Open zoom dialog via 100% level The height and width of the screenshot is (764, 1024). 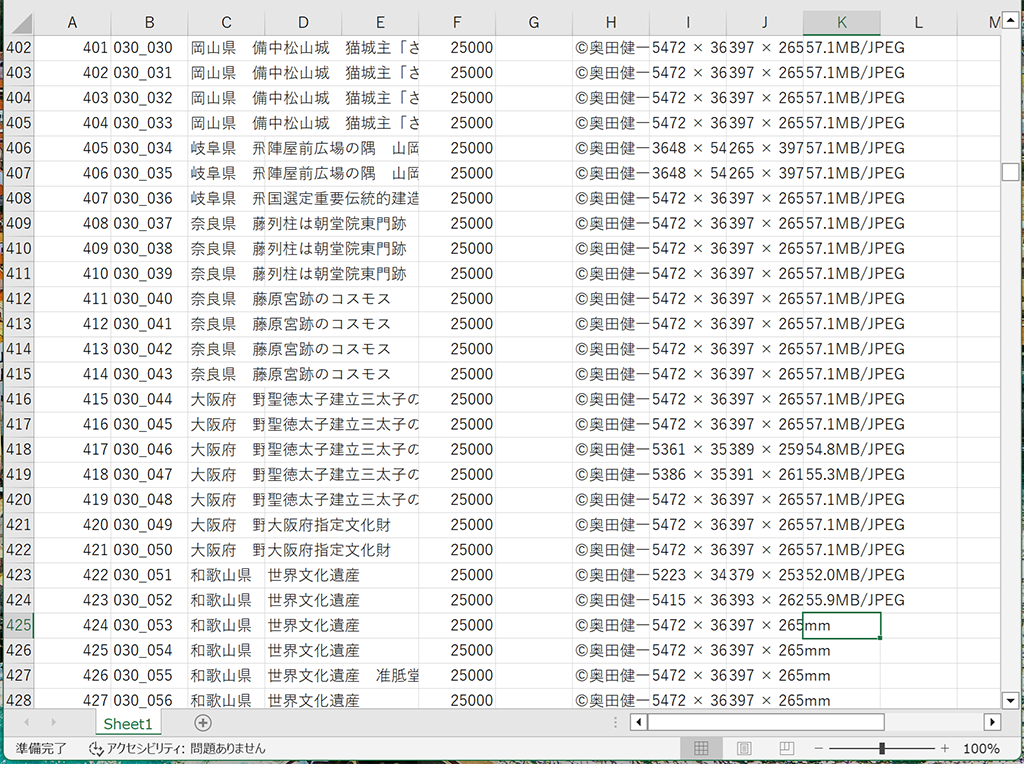[981, 748]
